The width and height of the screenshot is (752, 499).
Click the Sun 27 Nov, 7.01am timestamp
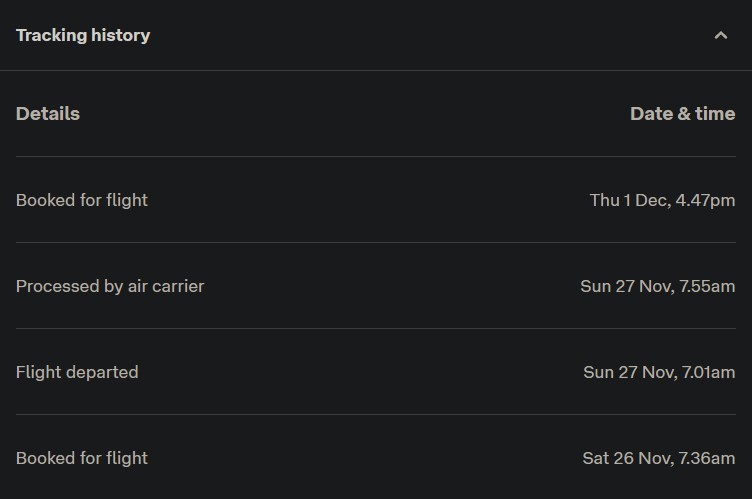tap(659, 372)
